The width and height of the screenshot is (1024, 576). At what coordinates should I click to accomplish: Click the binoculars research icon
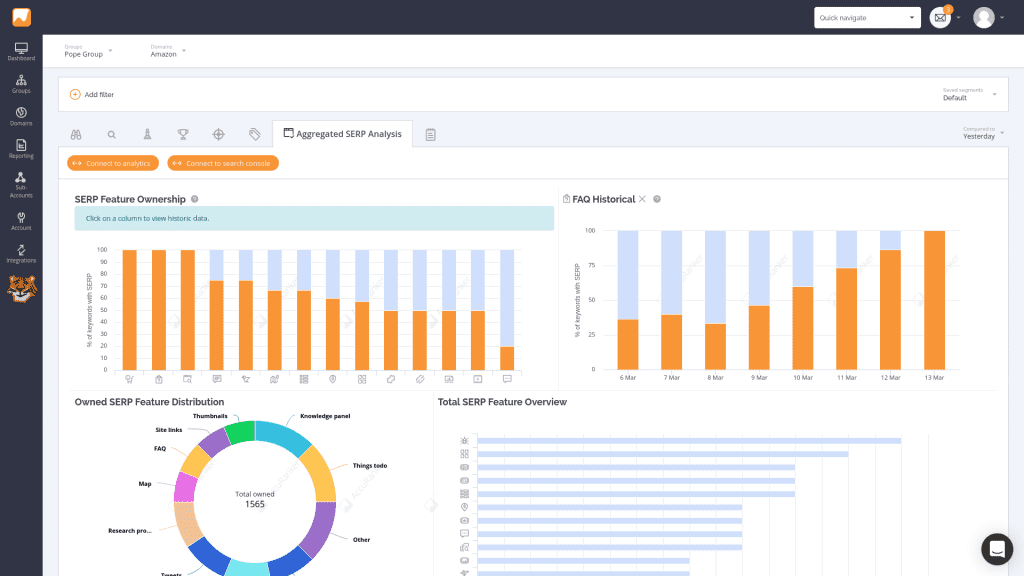click(x=76, y=133)
